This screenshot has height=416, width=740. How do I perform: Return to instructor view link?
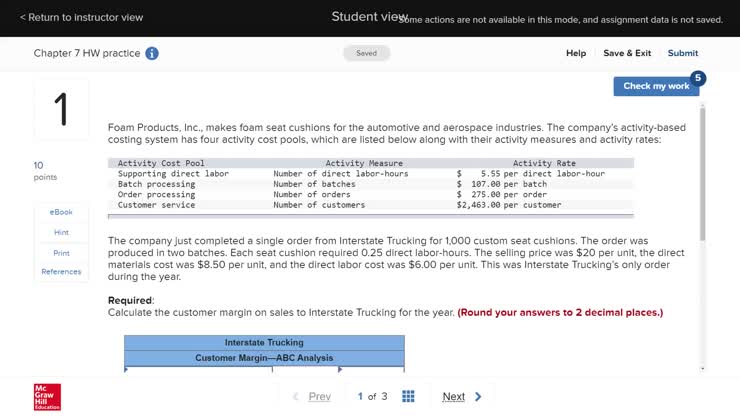tap(81, 17)
